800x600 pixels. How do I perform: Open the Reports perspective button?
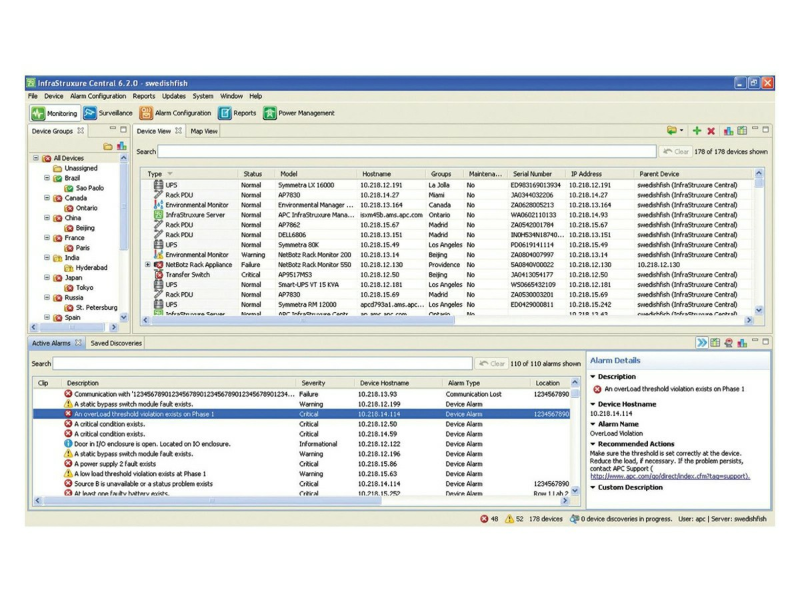coord(237,113)
